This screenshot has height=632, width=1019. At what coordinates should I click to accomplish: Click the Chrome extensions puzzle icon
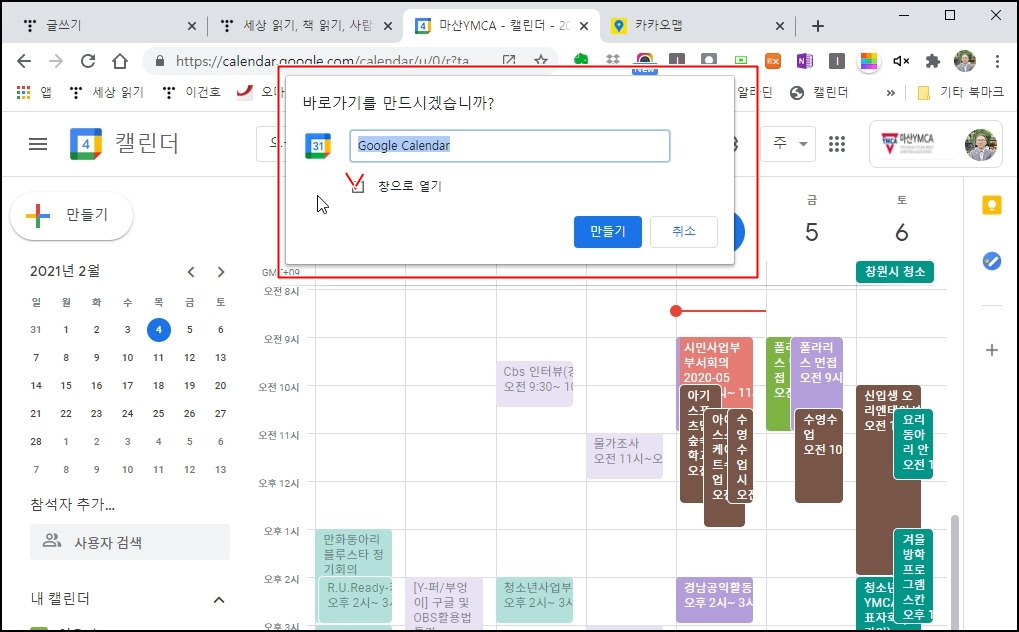pos(933,61)
